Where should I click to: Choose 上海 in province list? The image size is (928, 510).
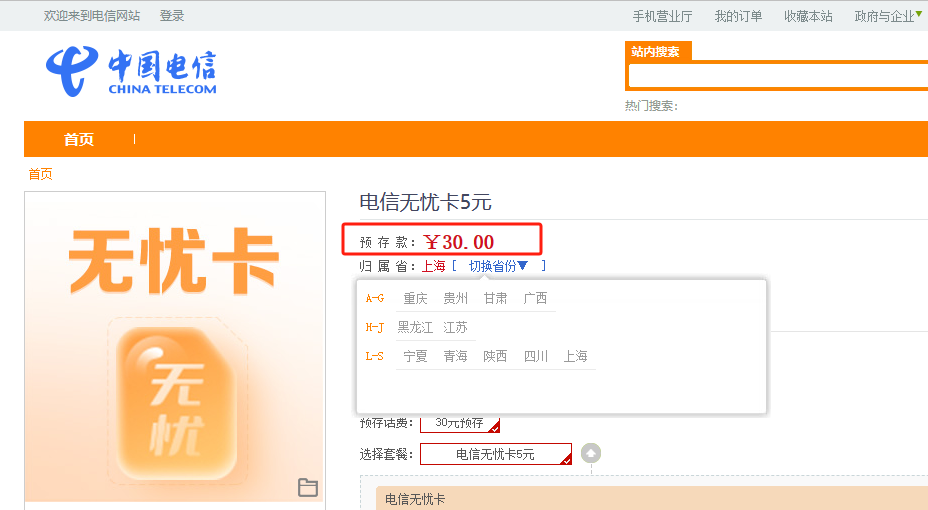tap(575, 356)
